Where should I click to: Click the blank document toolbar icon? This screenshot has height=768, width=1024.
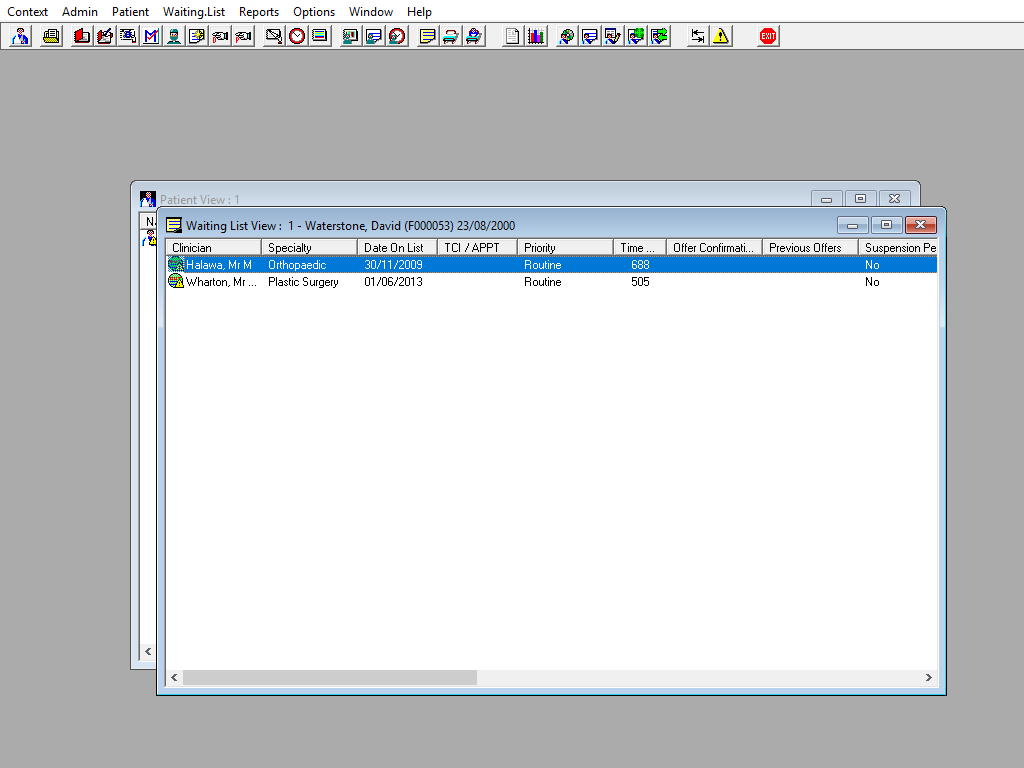tap(513, 36)
